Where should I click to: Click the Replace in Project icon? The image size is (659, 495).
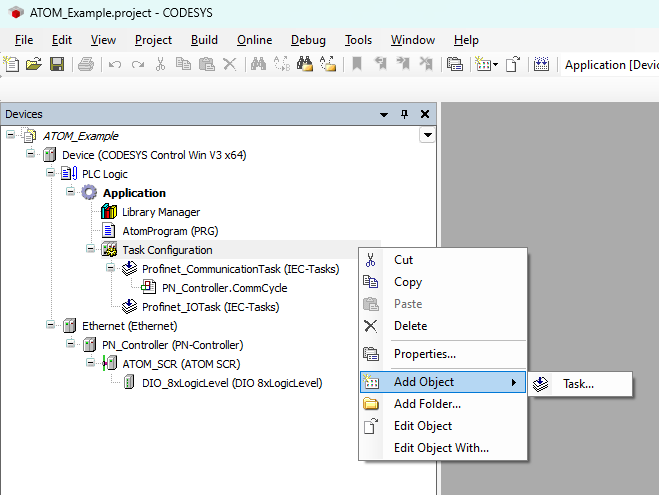(328, 64)
